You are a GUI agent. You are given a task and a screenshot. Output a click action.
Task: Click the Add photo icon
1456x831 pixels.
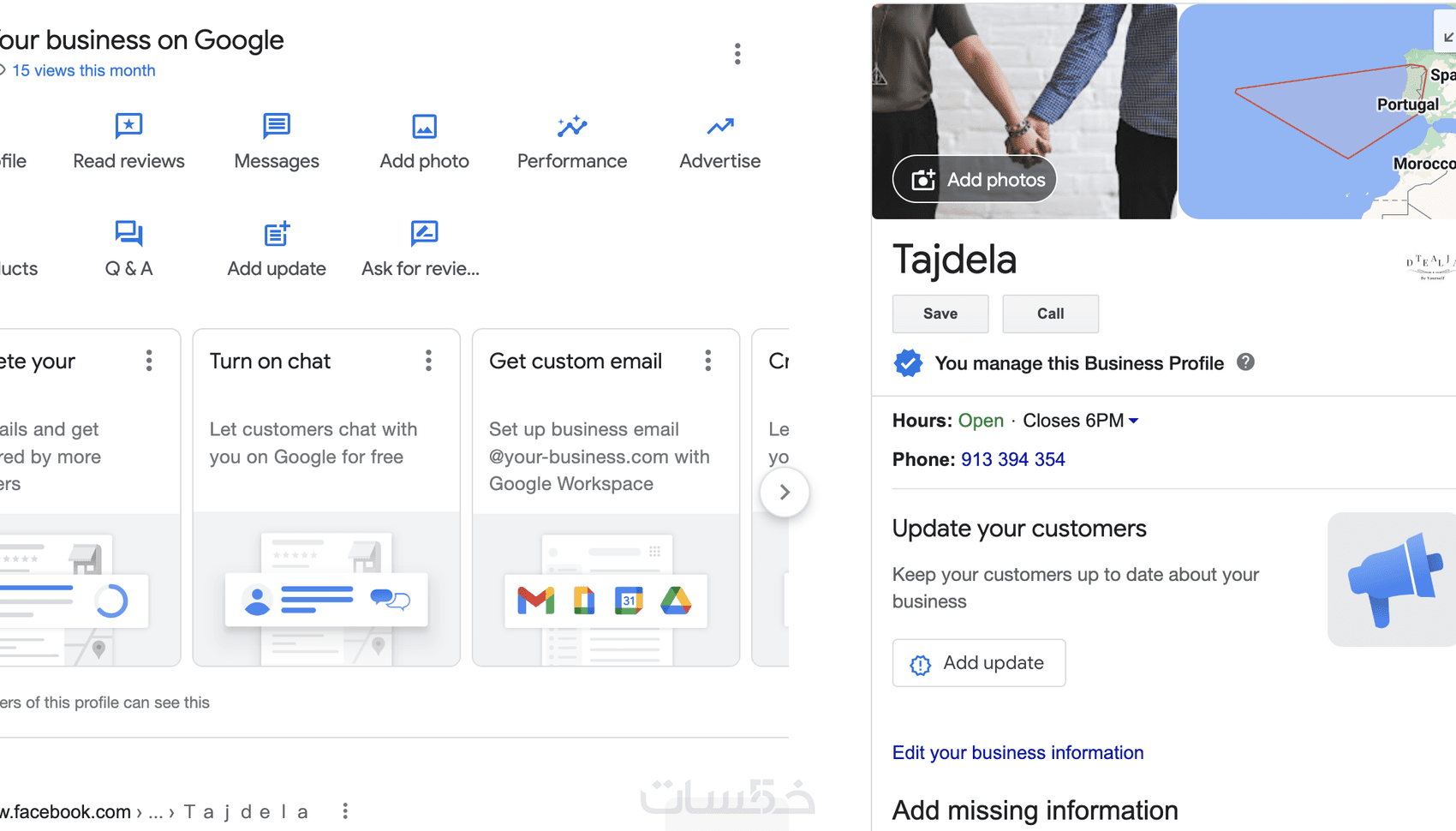pos(424,127)
